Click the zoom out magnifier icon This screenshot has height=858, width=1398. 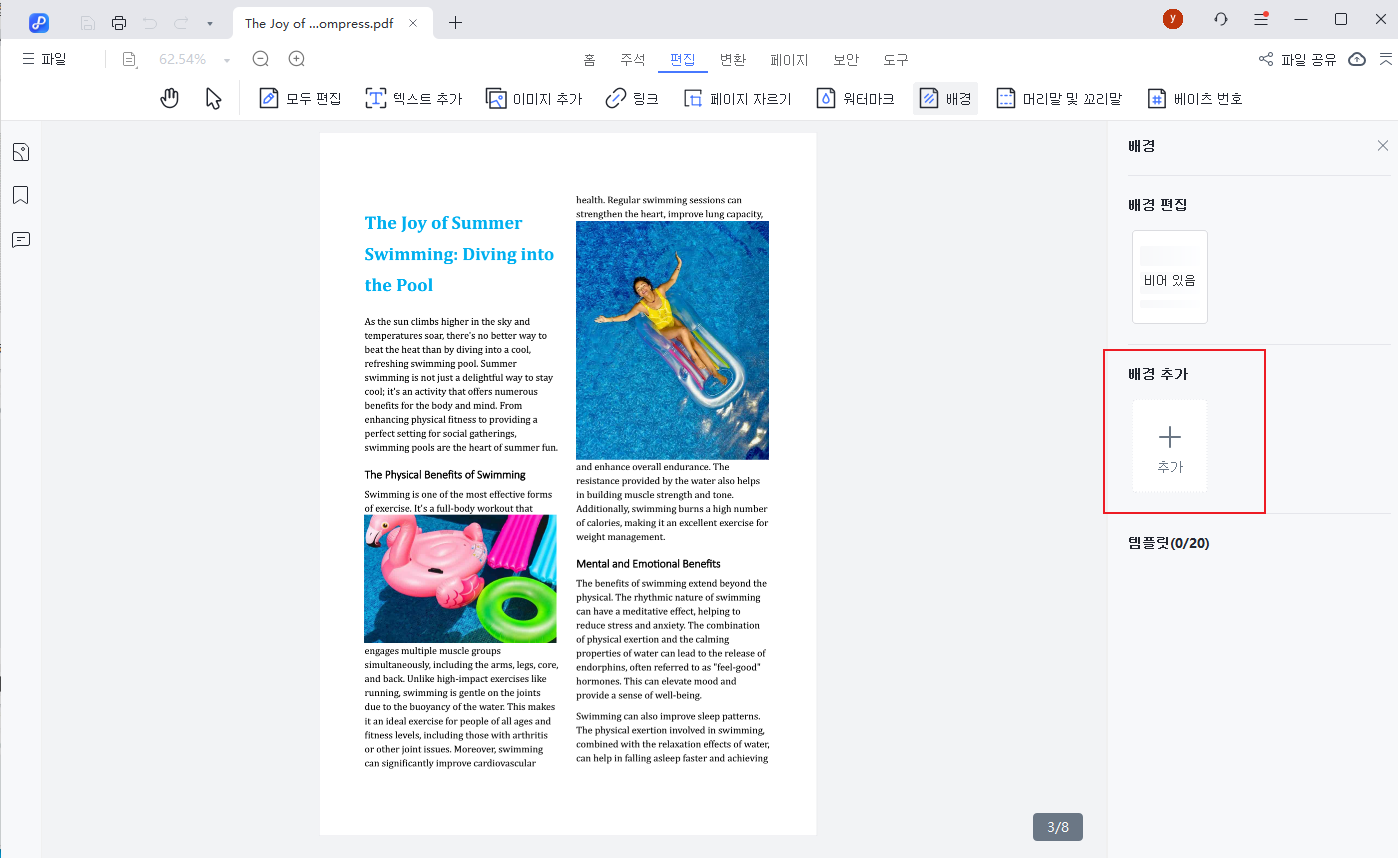(261, 59)
